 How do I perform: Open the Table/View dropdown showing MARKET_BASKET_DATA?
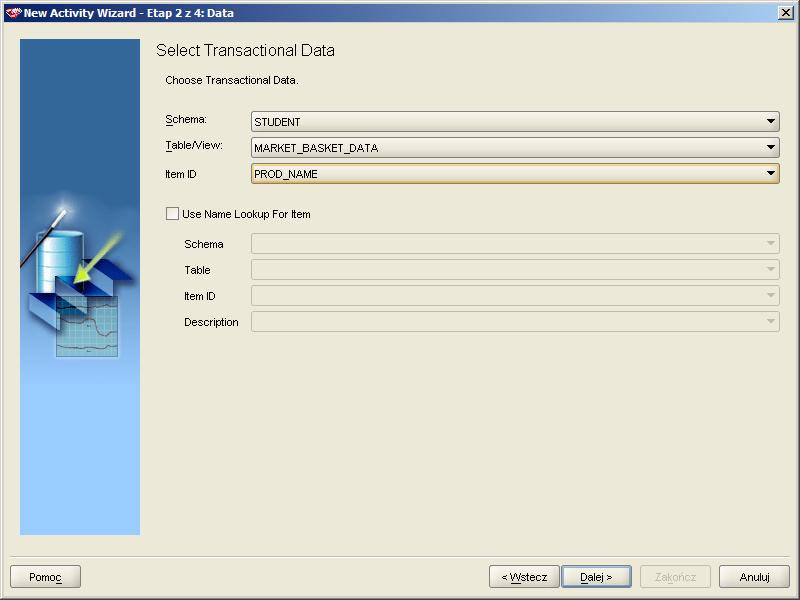pyautogui.click(x=515, y=147)
